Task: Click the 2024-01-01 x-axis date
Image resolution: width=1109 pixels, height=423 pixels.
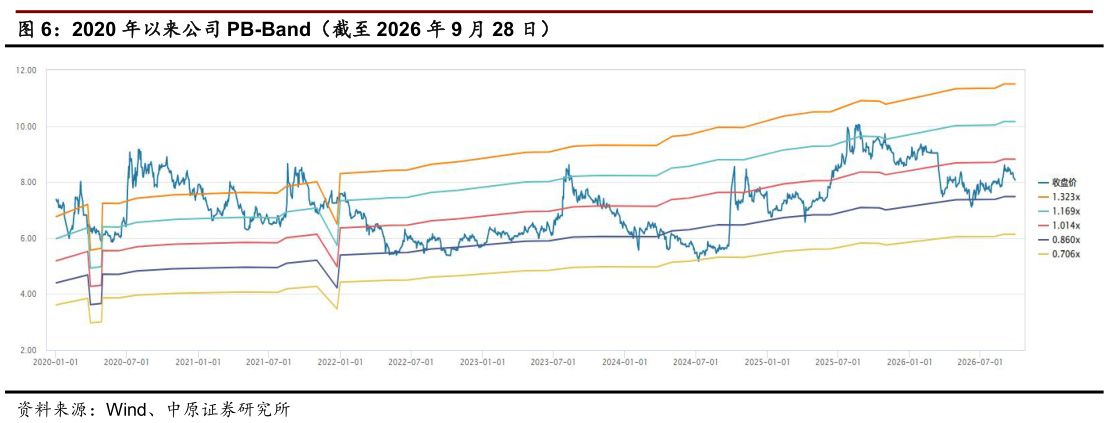Action: click(625, 361)
